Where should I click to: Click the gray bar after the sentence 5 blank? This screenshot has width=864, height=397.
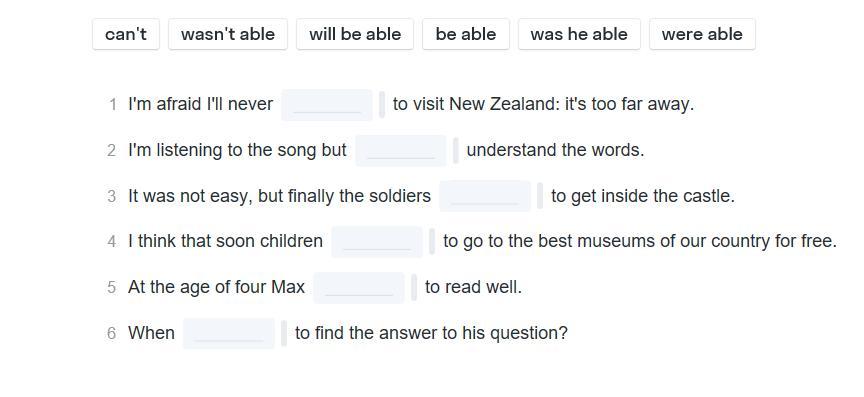pyautogui.click(x=414, y=288)
